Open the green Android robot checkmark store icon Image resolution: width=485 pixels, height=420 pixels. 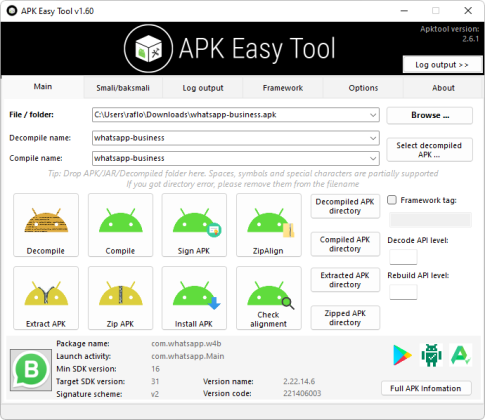tap(431, 355)
